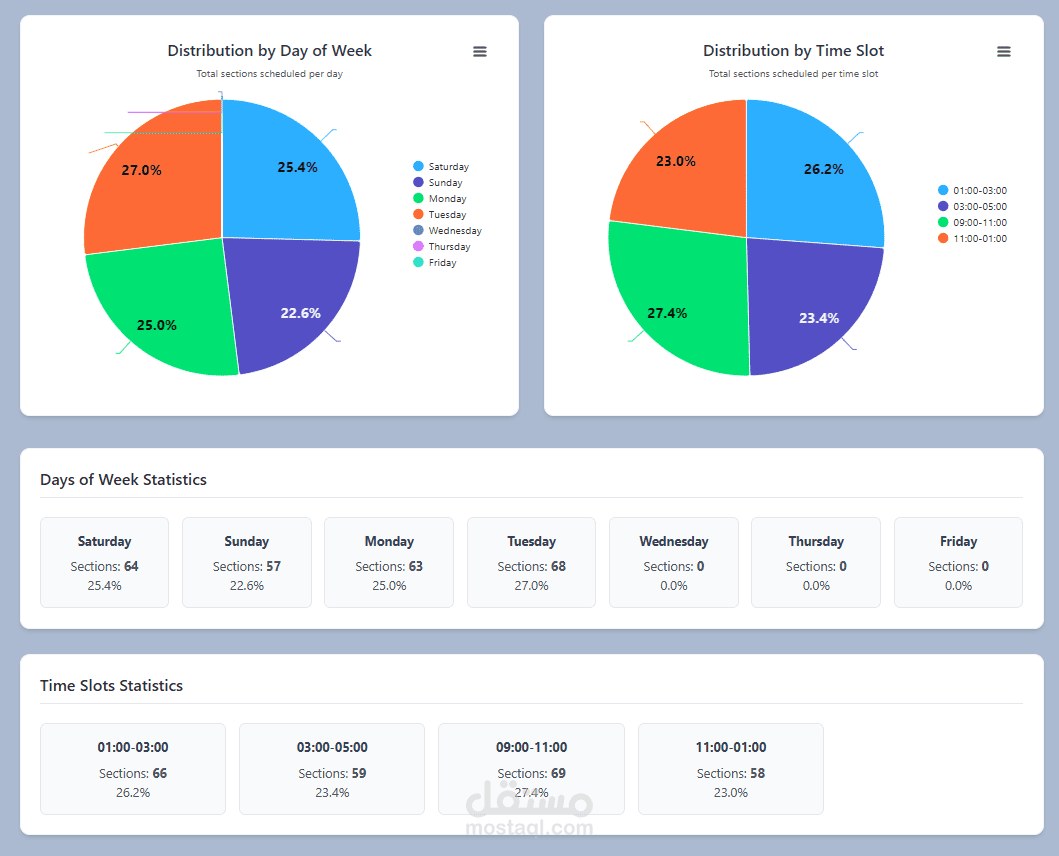Screen dimensions: 1059x856
Task: Click the Thursday legend dot
Action: tap(418, 247)
